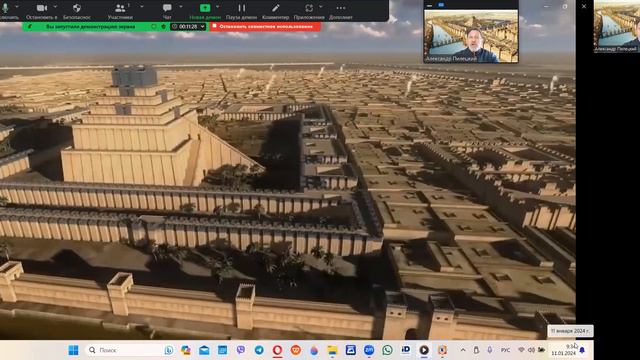Open Bing icon in taskbar search box
The height and width of the screenshot is (360, 640).
(x=169, y=350)
